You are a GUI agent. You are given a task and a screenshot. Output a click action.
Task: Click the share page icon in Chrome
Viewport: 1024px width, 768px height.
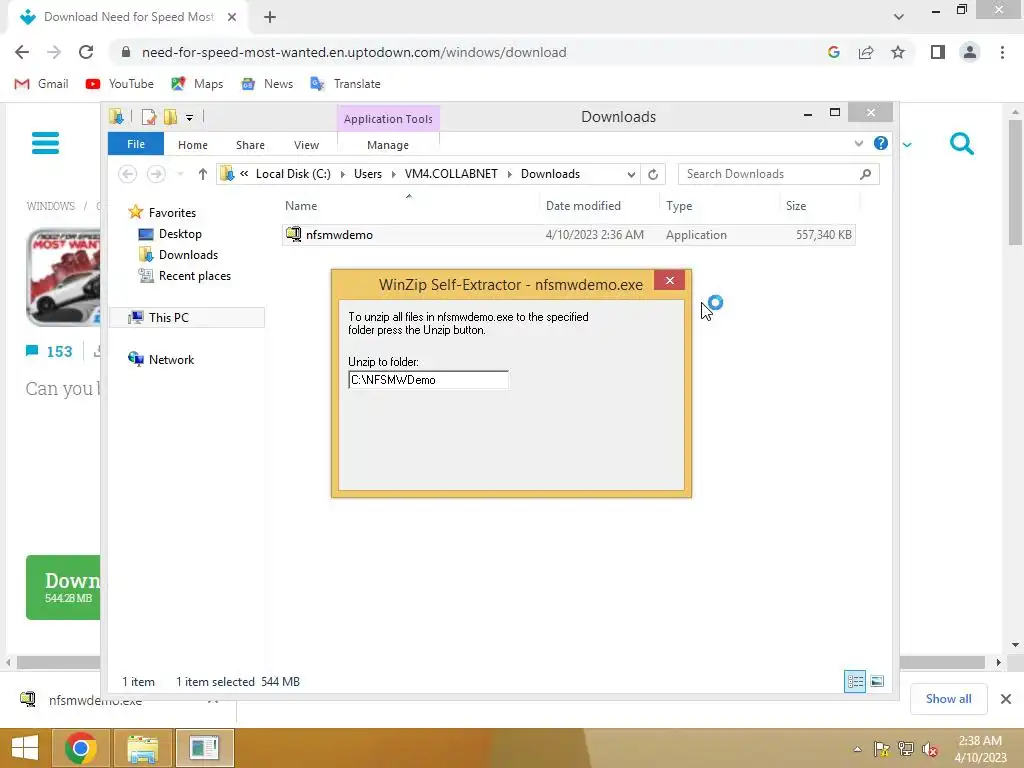click(x=866, y=52)
